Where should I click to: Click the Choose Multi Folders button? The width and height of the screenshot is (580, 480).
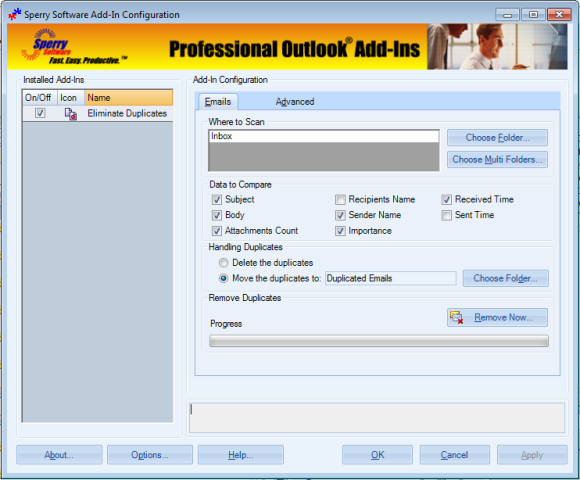pyautogui.click(x=497, y=159)
